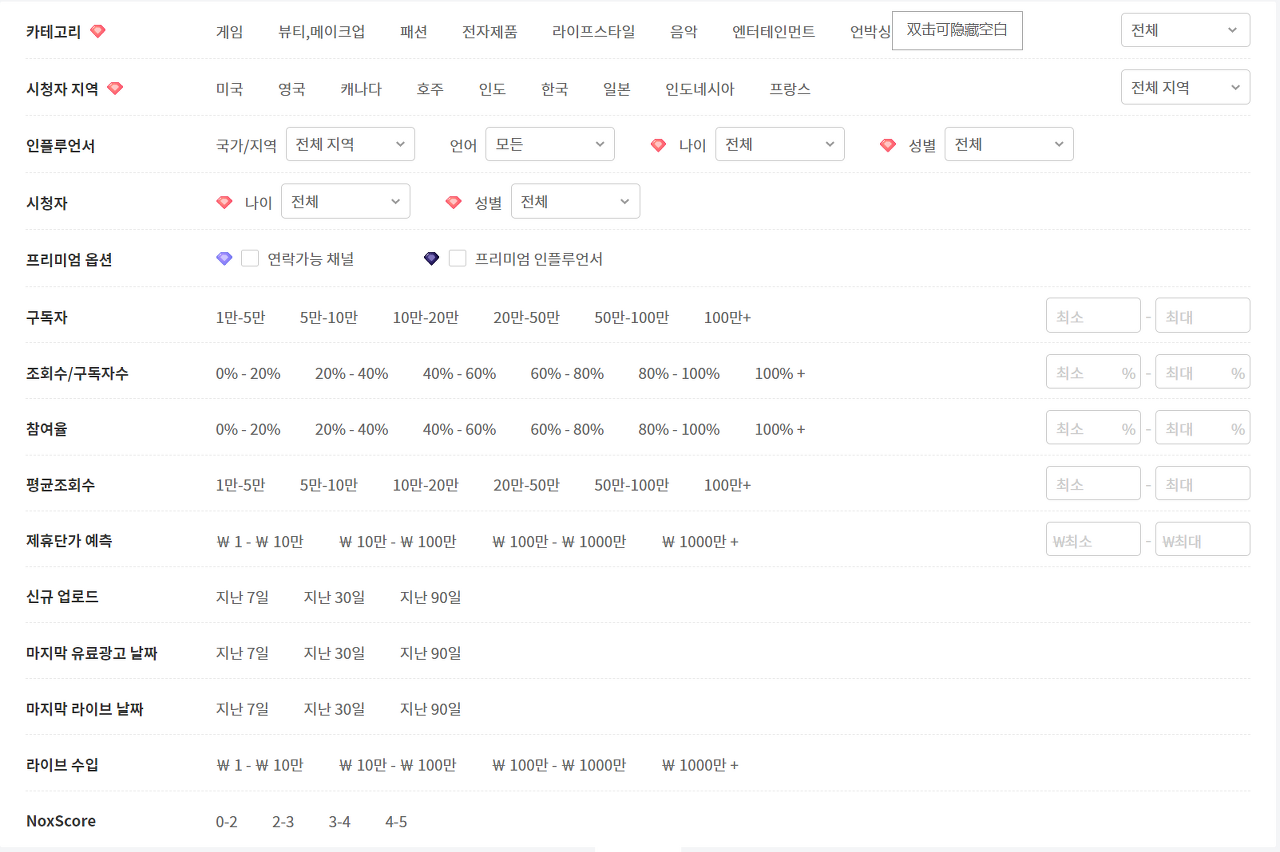Select the 뷰티,메이크업 category

click(321, 31)
